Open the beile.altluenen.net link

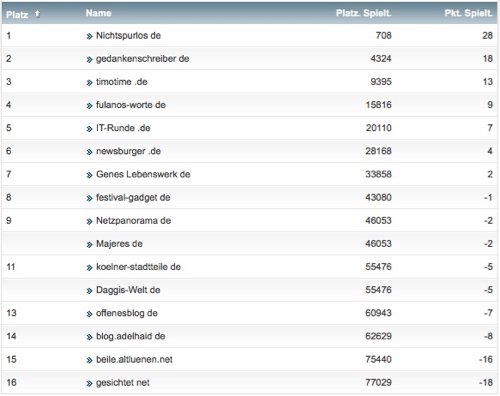[134, 359]
